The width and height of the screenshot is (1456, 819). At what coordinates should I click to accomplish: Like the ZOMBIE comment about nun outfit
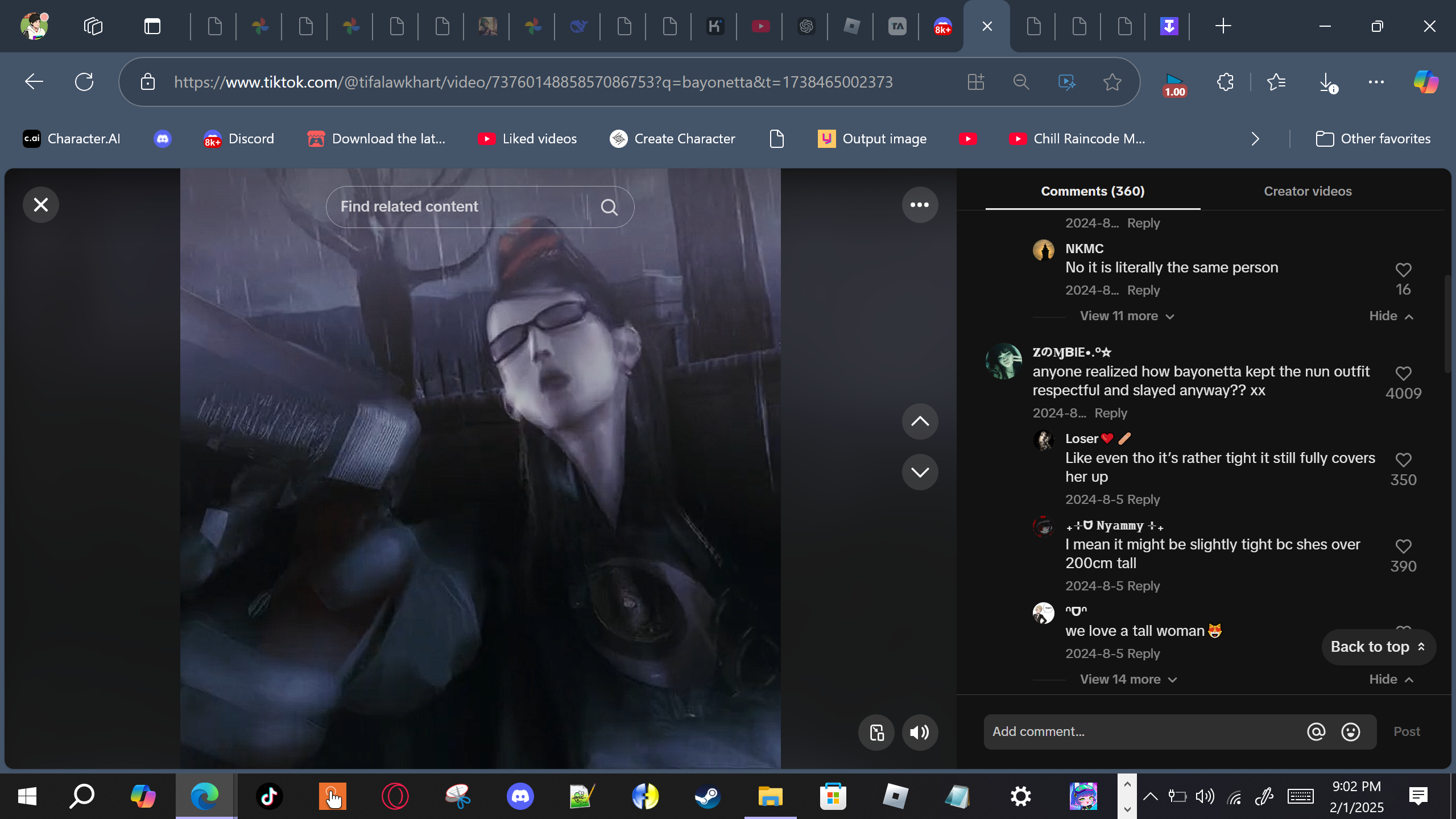click(x=1403, y=374)
